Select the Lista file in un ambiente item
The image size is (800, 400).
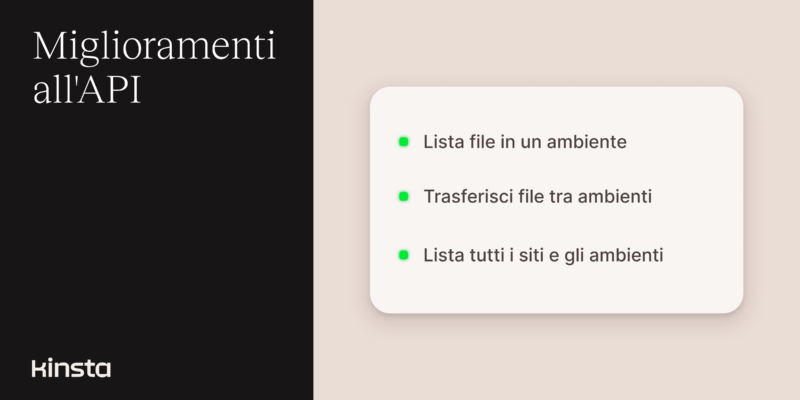525,142
